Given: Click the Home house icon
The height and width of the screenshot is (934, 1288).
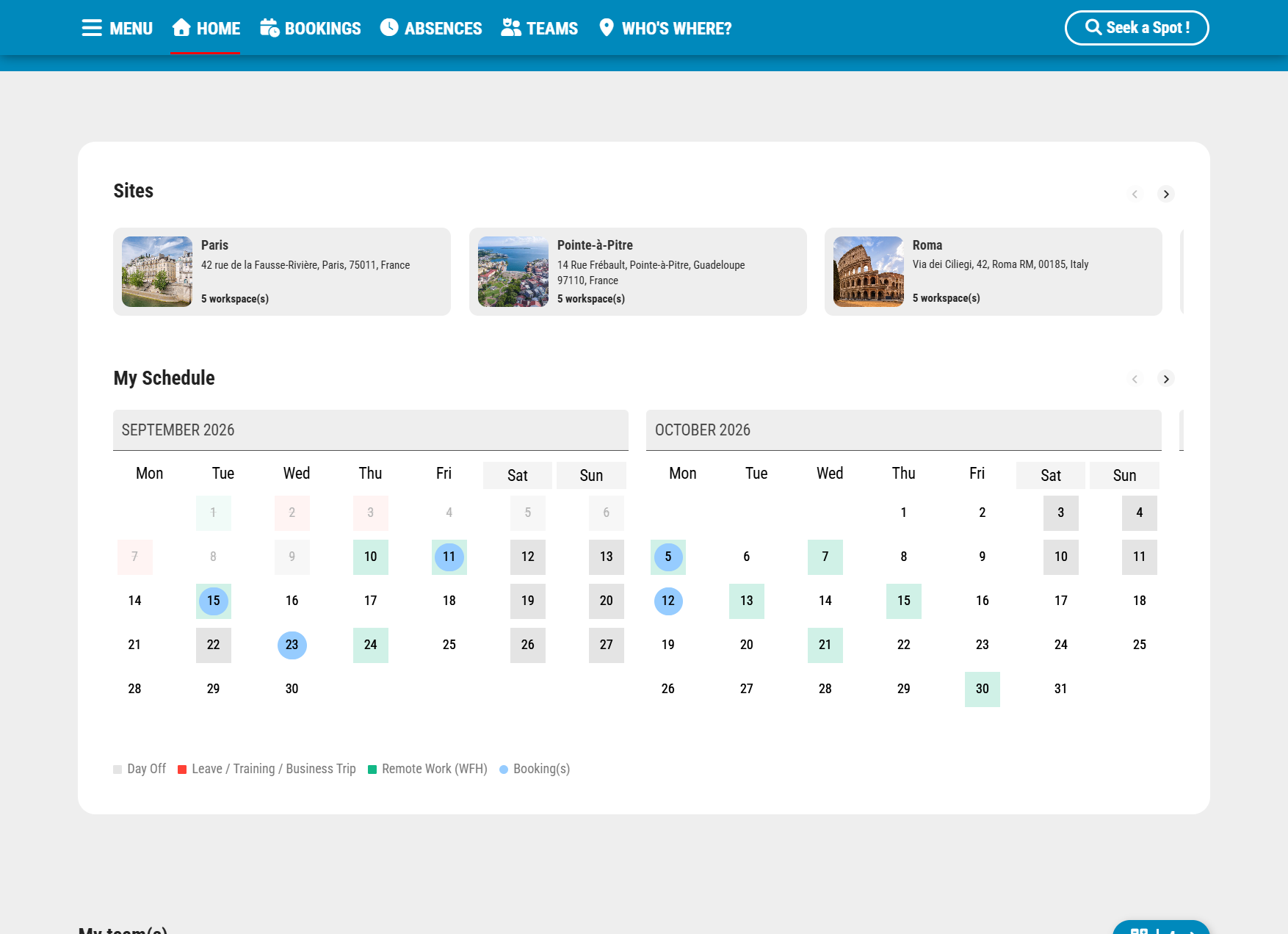Looking at the screenshot, I should pos(181,27).
